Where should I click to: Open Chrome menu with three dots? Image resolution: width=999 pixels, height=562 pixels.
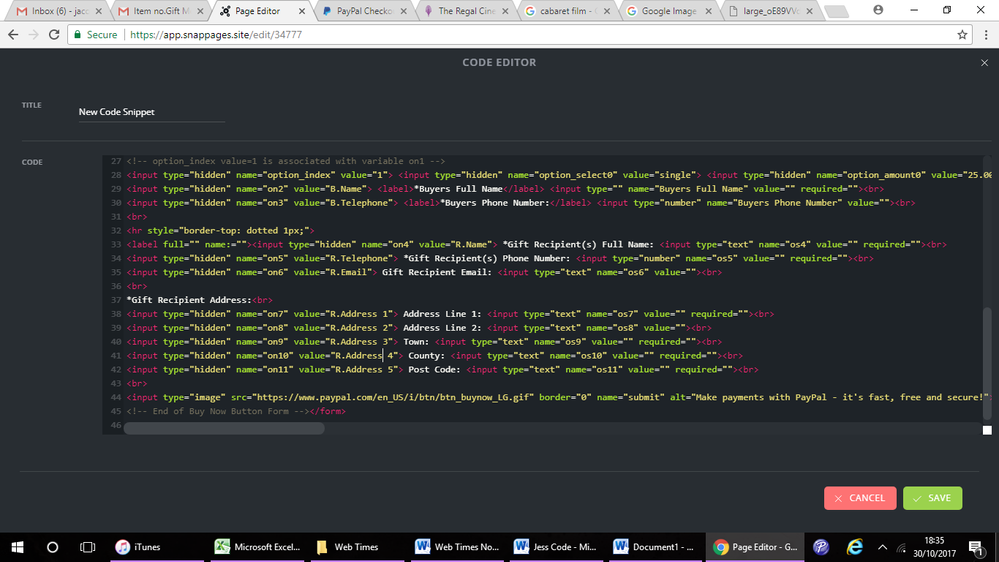click(x=986, y=35)
